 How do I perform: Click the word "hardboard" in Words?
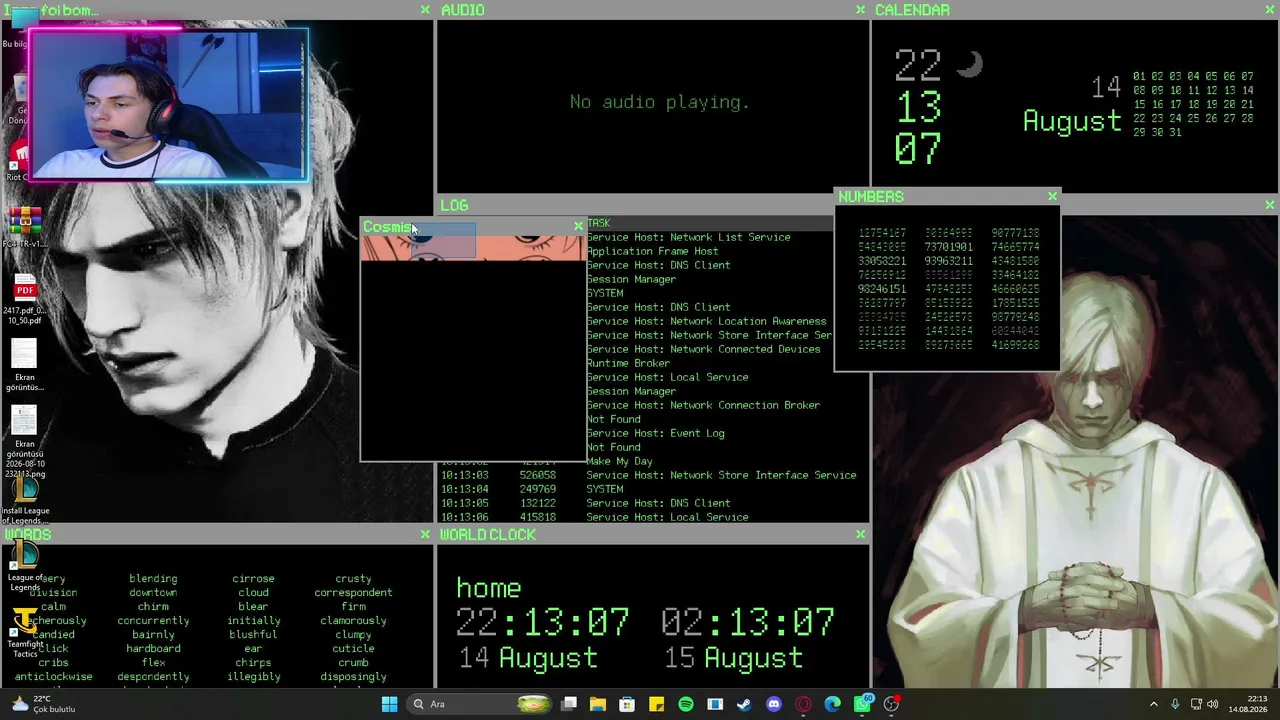(x=153, y=648)
